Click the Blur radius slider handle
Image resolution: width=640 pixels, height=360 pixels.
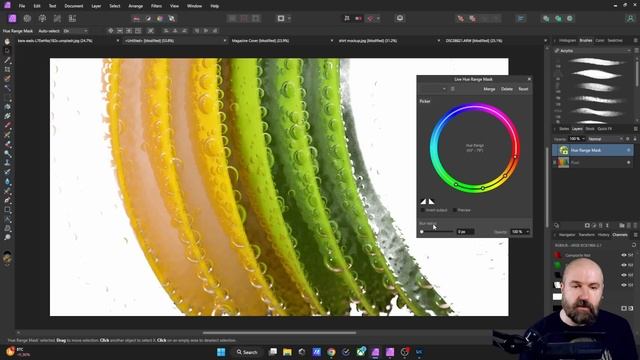(422, 232)
